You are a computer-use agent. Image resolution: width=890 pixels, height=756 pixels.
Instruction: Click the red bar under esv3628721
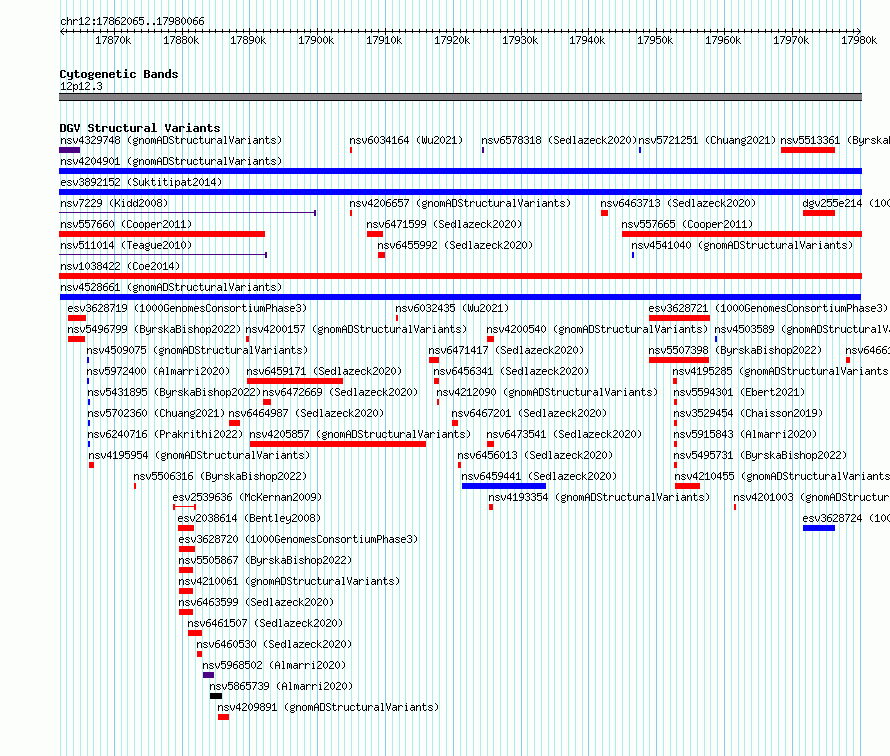679,318
